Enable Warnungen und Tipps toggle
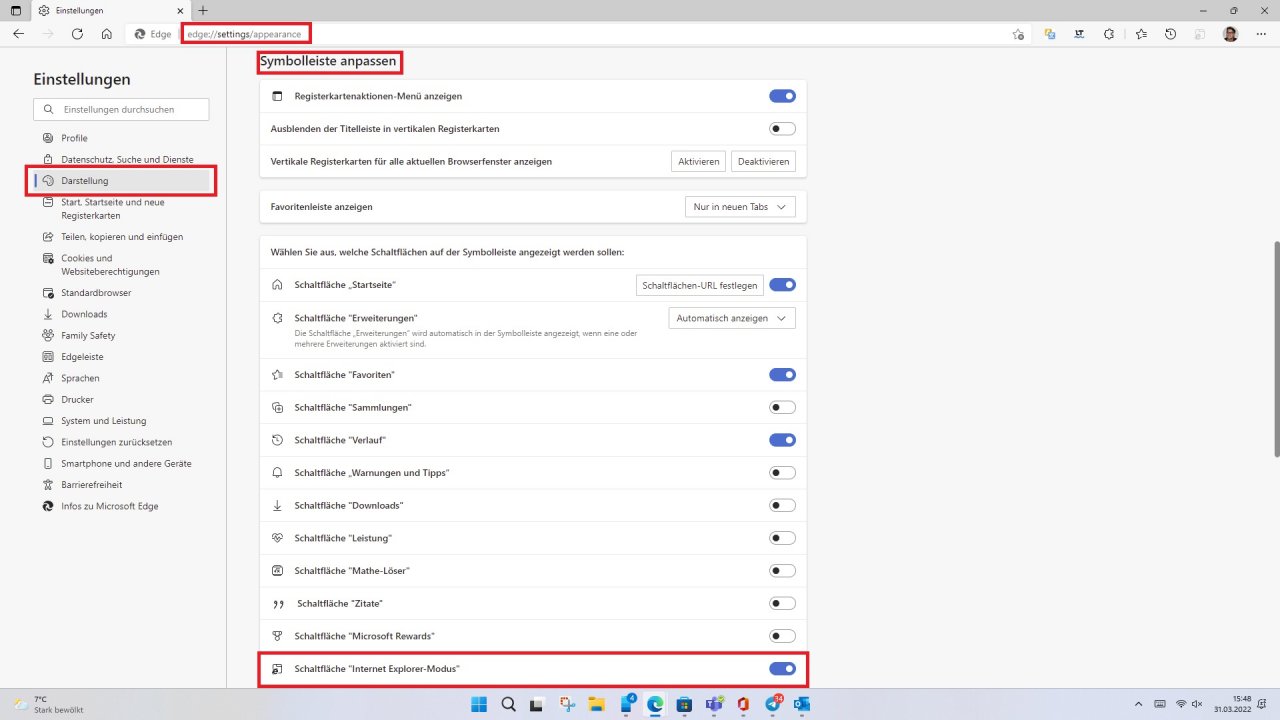The image size is (1280, 720). pos(782,472)
